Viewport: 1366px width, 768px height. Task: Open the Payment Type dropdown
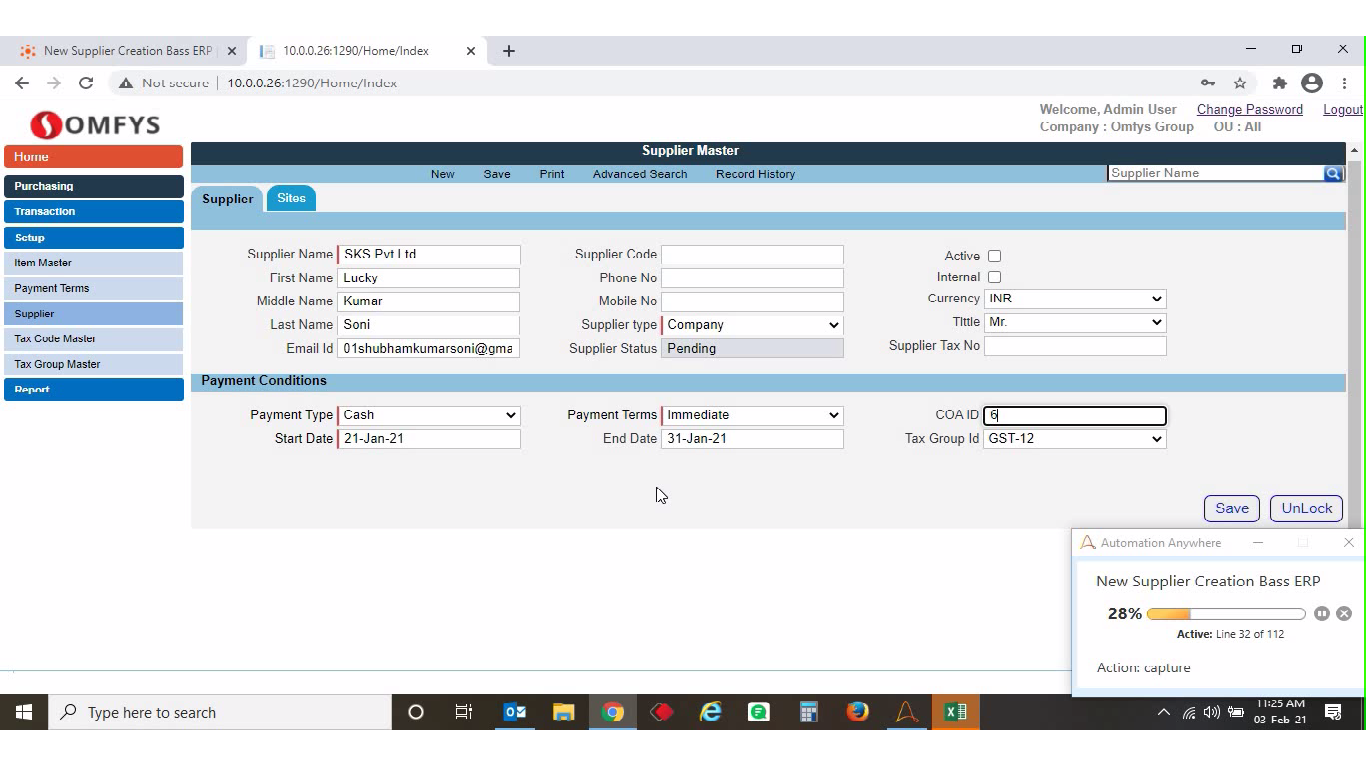pos(429,415)
